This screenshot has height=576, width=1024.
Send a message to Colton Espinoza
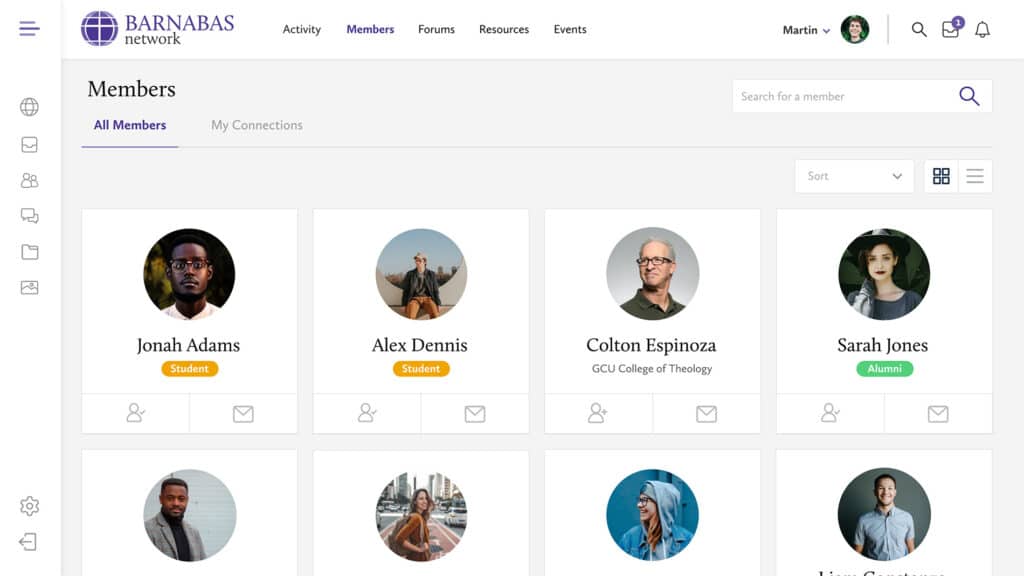coord(706,413)
